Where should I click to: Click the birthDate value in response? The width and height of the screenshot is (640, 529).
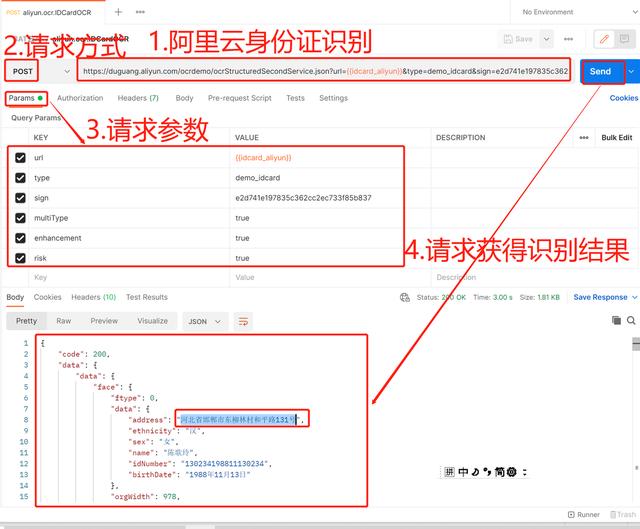click(218, 475)
